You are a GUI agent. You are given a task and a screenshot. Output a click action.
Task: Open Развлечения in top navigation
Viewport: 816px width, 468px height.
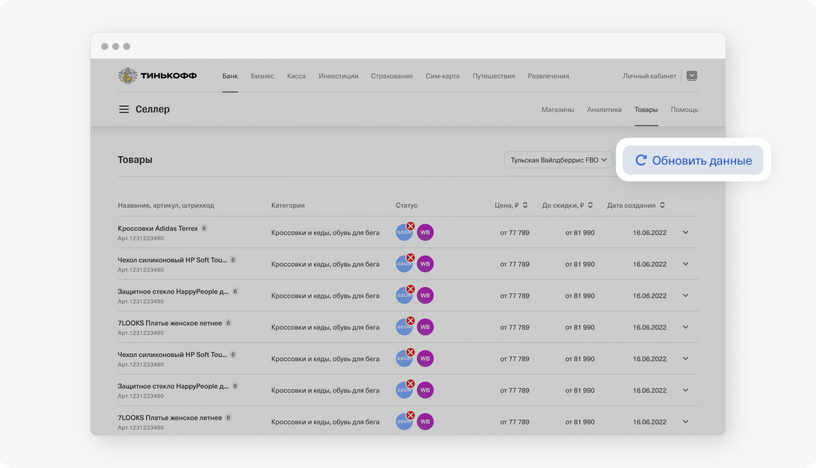coord(549,76)
